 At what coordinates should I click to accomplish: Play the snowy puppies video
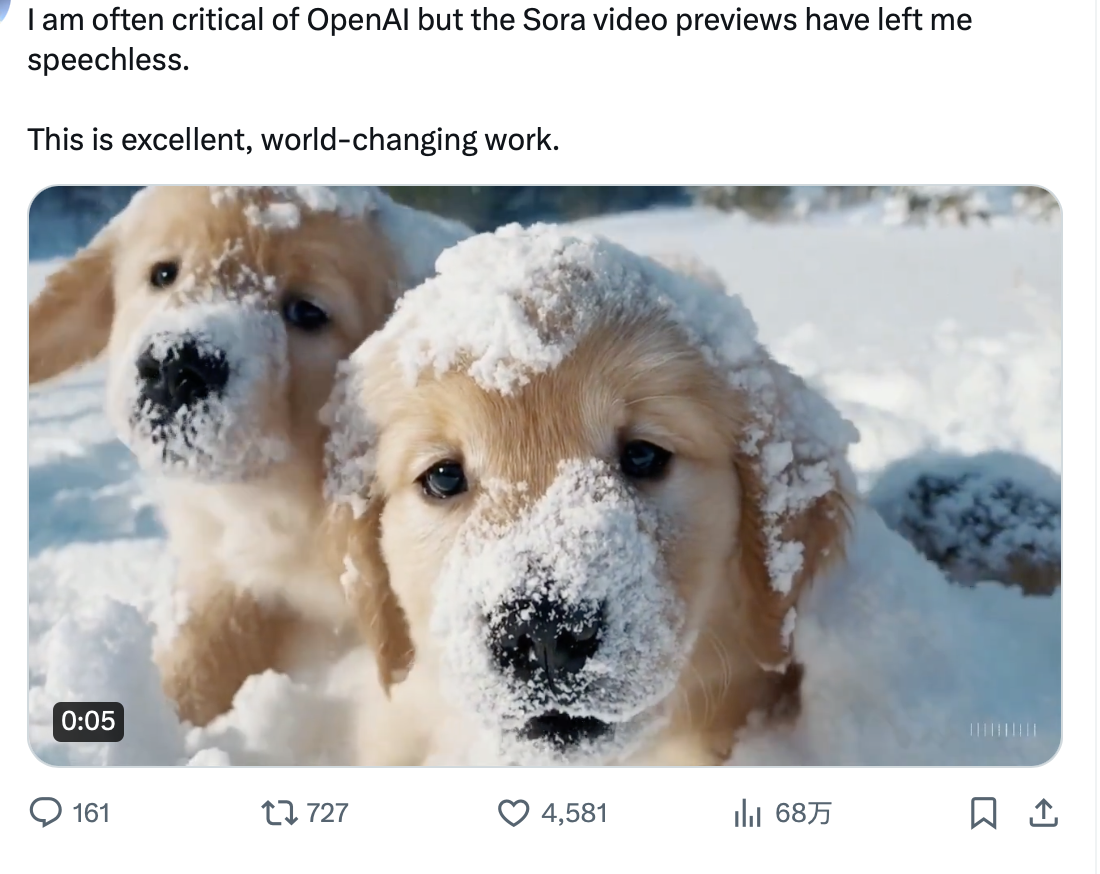coord(545,475)
